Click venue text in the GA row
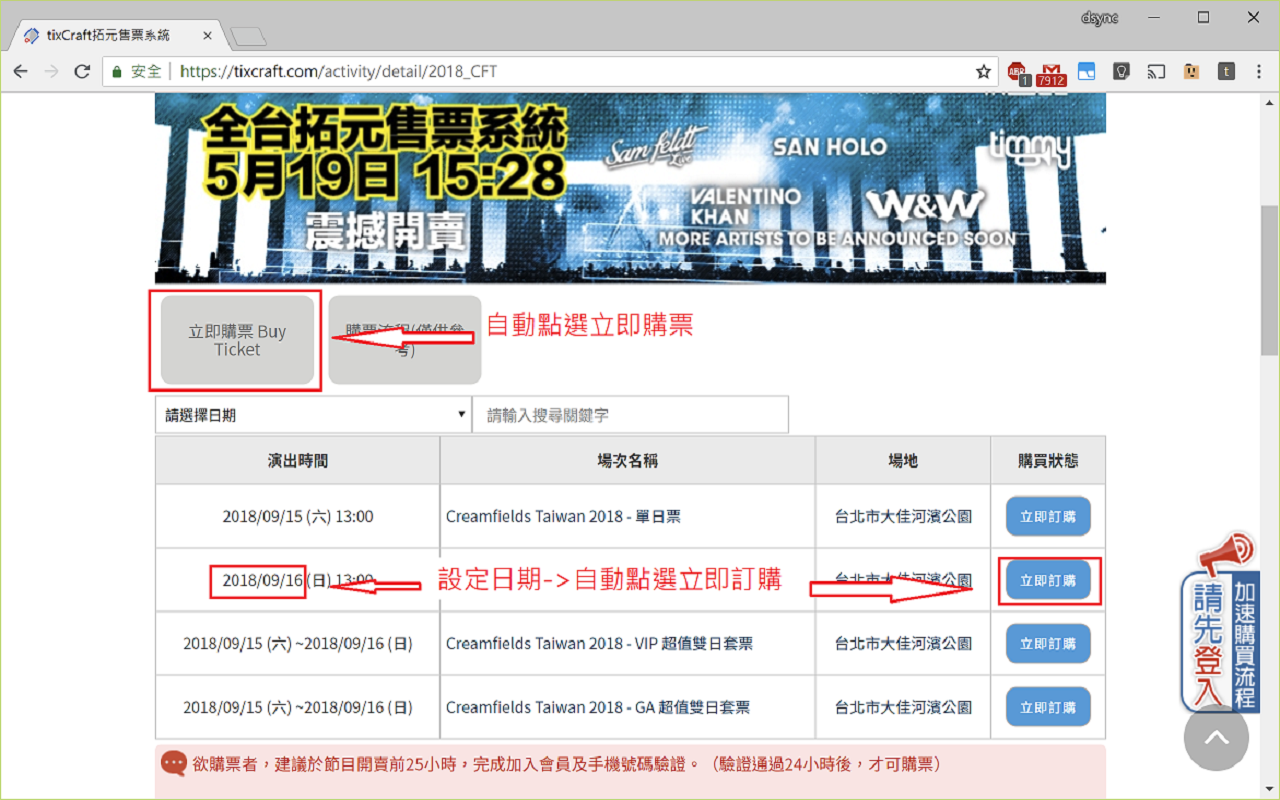 903,707
